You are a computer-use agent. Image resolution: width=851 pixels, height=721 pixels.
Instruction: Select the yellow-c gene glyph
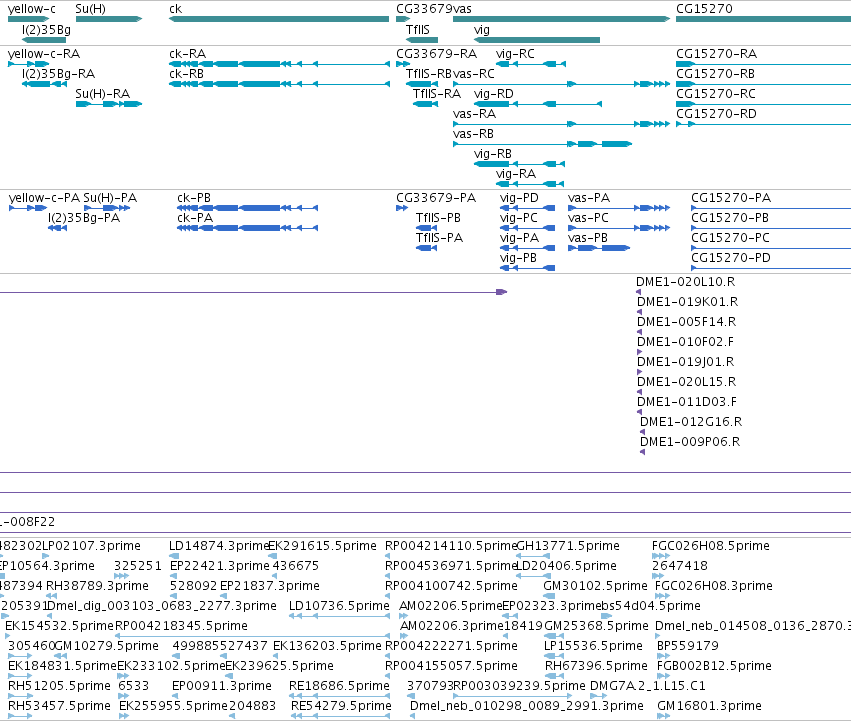point(28,19)
